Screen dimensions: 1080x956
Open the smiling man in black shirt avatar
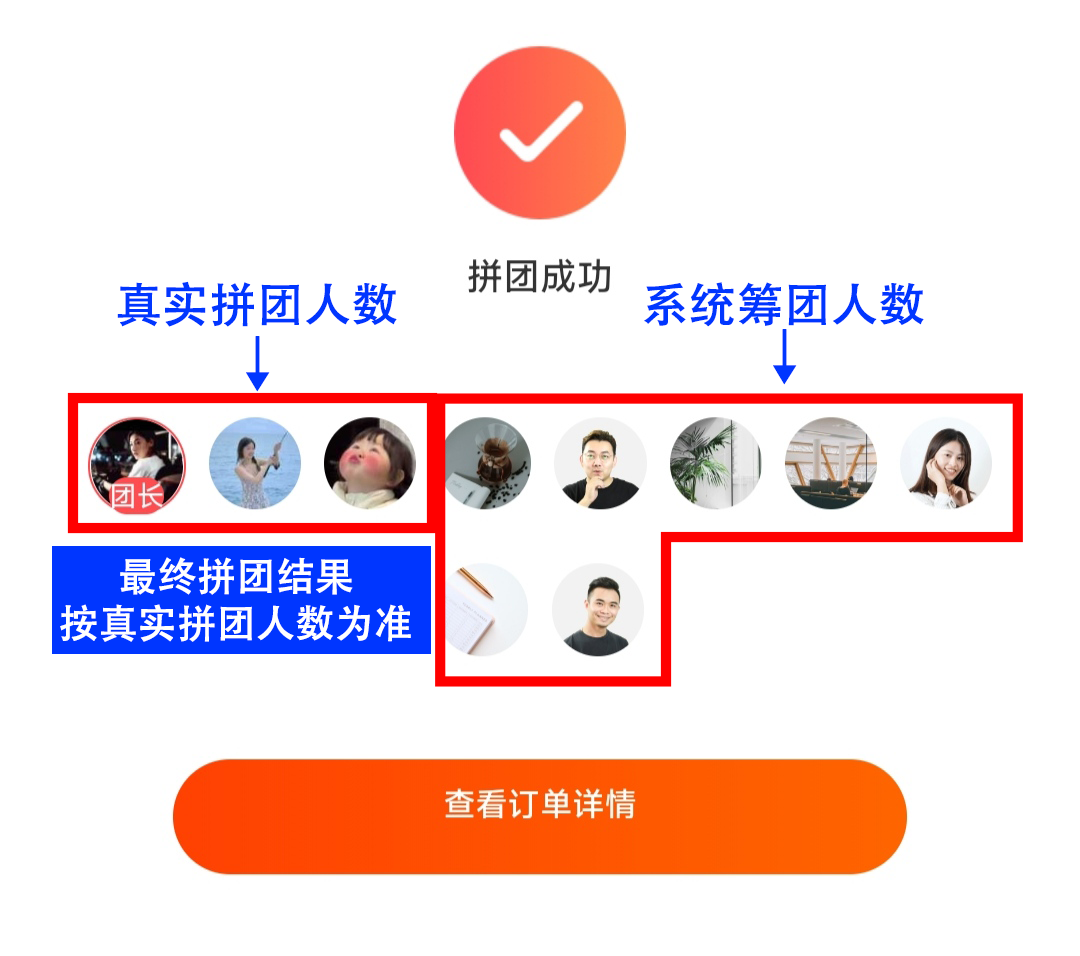598,610
